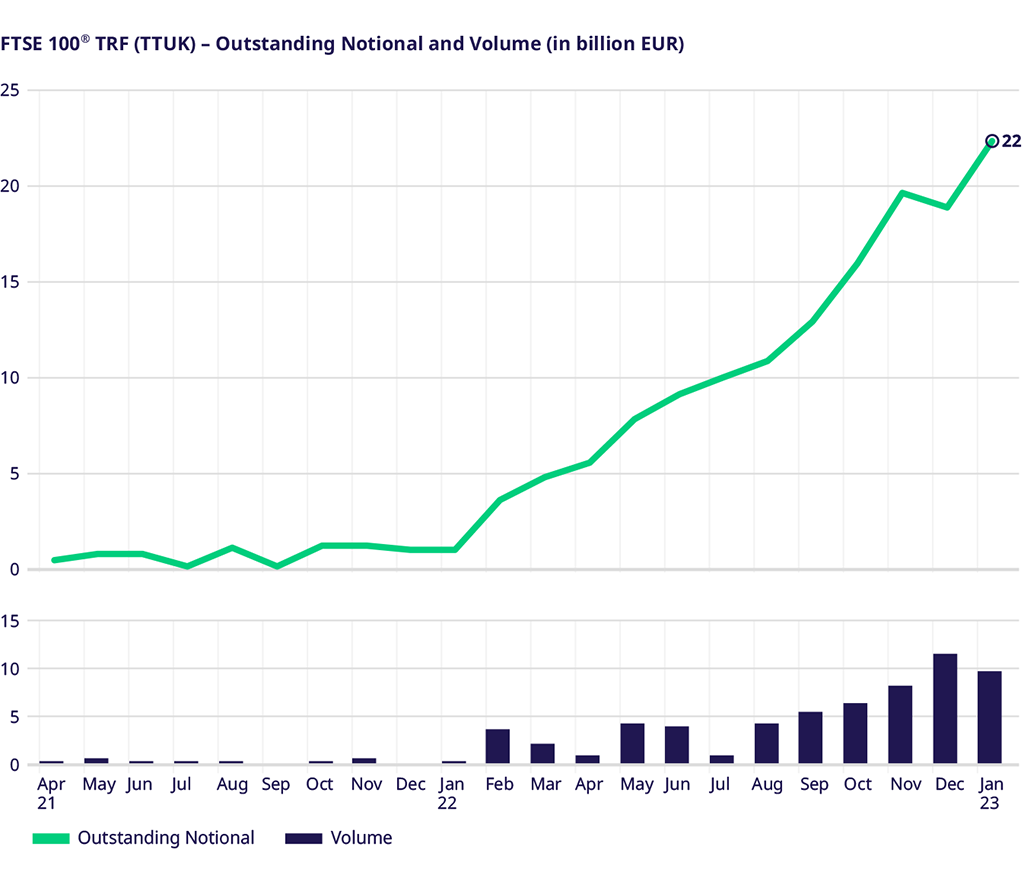
Task: Click the volume bar above Sep 2022
Action: coord(811,738)
